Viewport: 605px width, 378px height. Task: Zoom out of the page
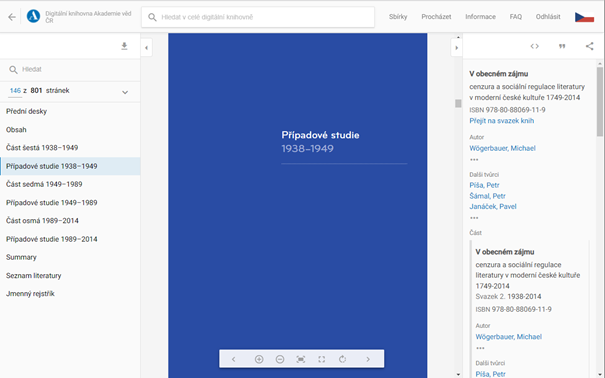280,359
